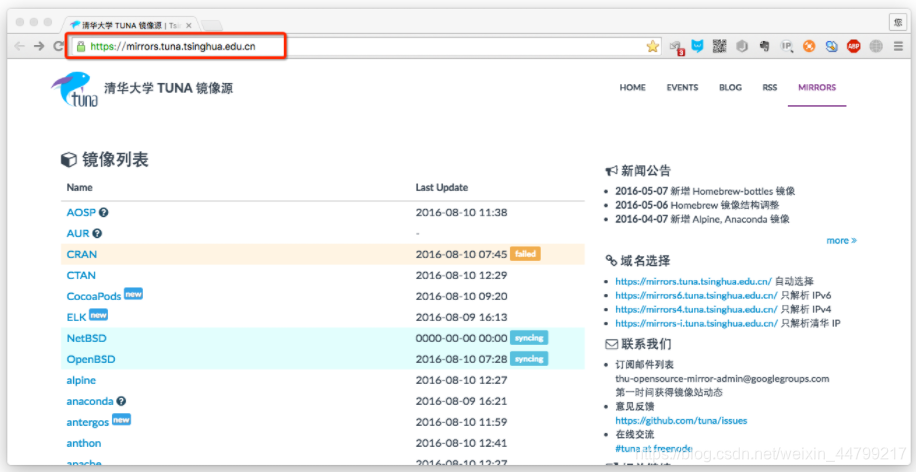Go to HOME in the site navigation
Screen dimensions: 916x472
(633, 88)
